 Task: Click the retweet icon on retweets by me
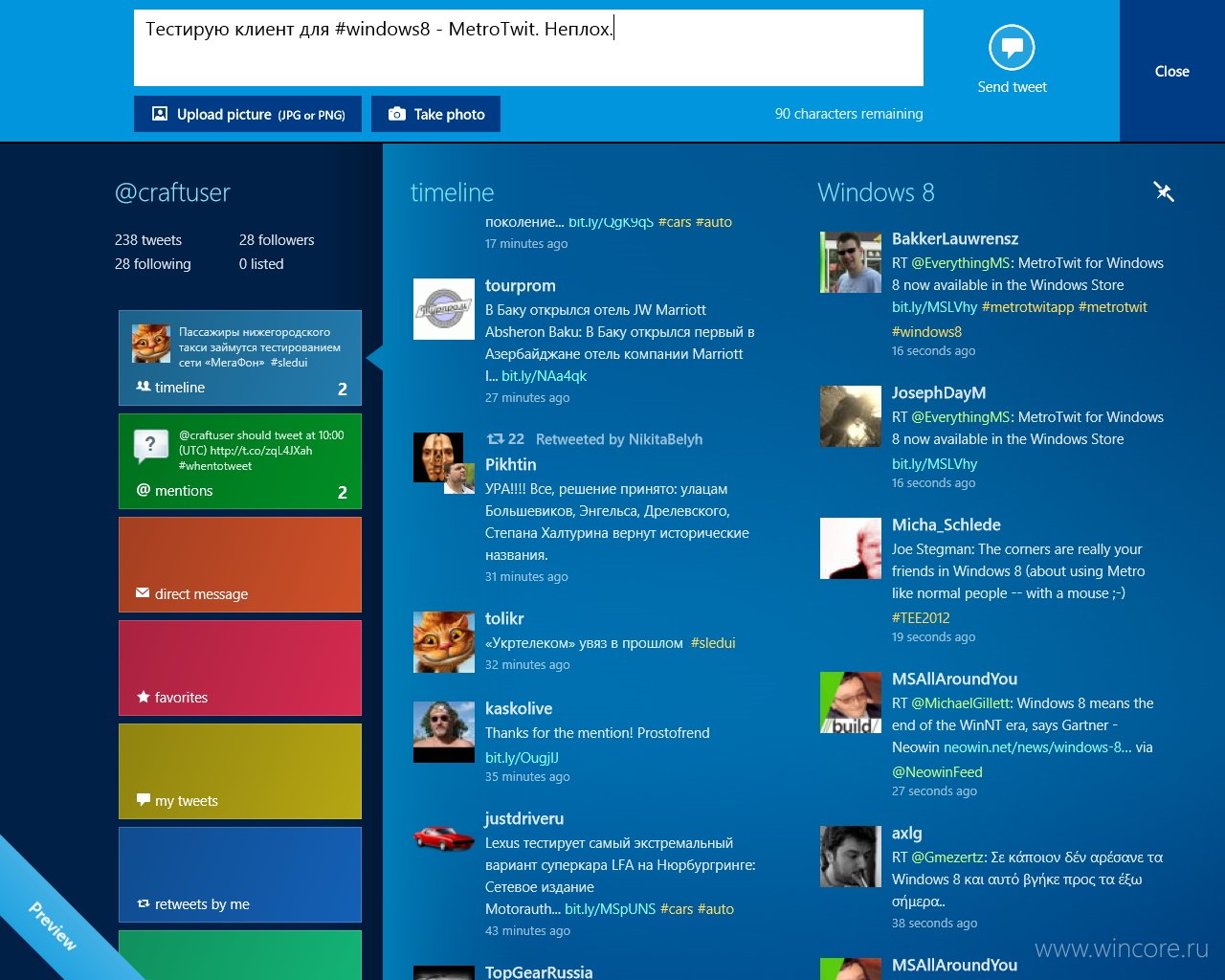[144, 903]
